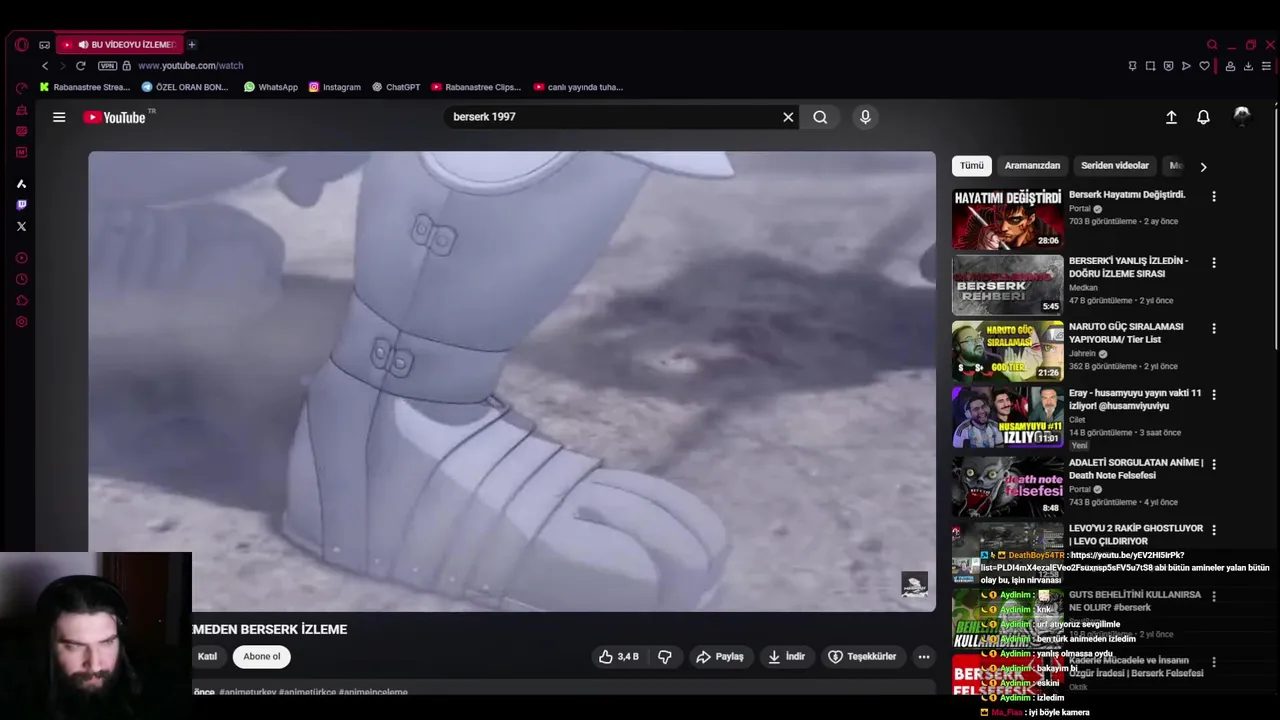Open the sidebar history clock icon
Image resolution: width=1280 pixels, height=720 pixels.
tap(21, 279)
